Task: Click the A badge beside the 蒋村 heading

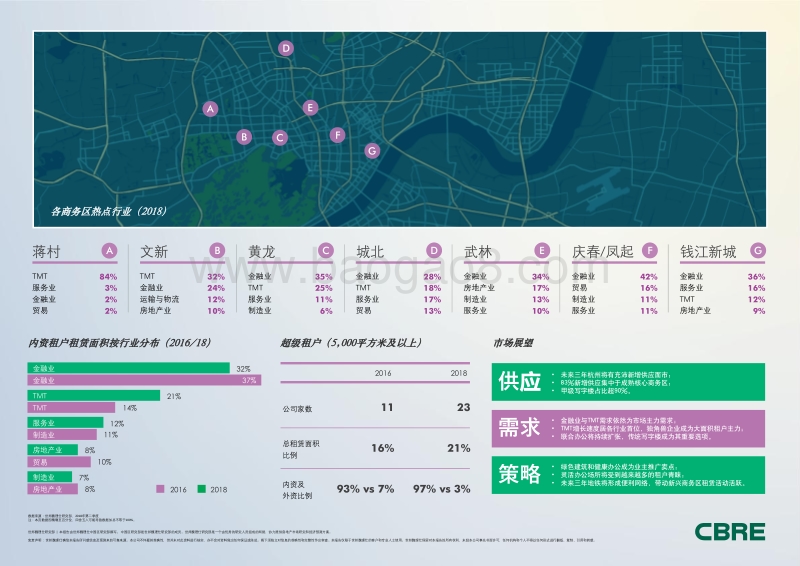Action: (x=109, y=251)
